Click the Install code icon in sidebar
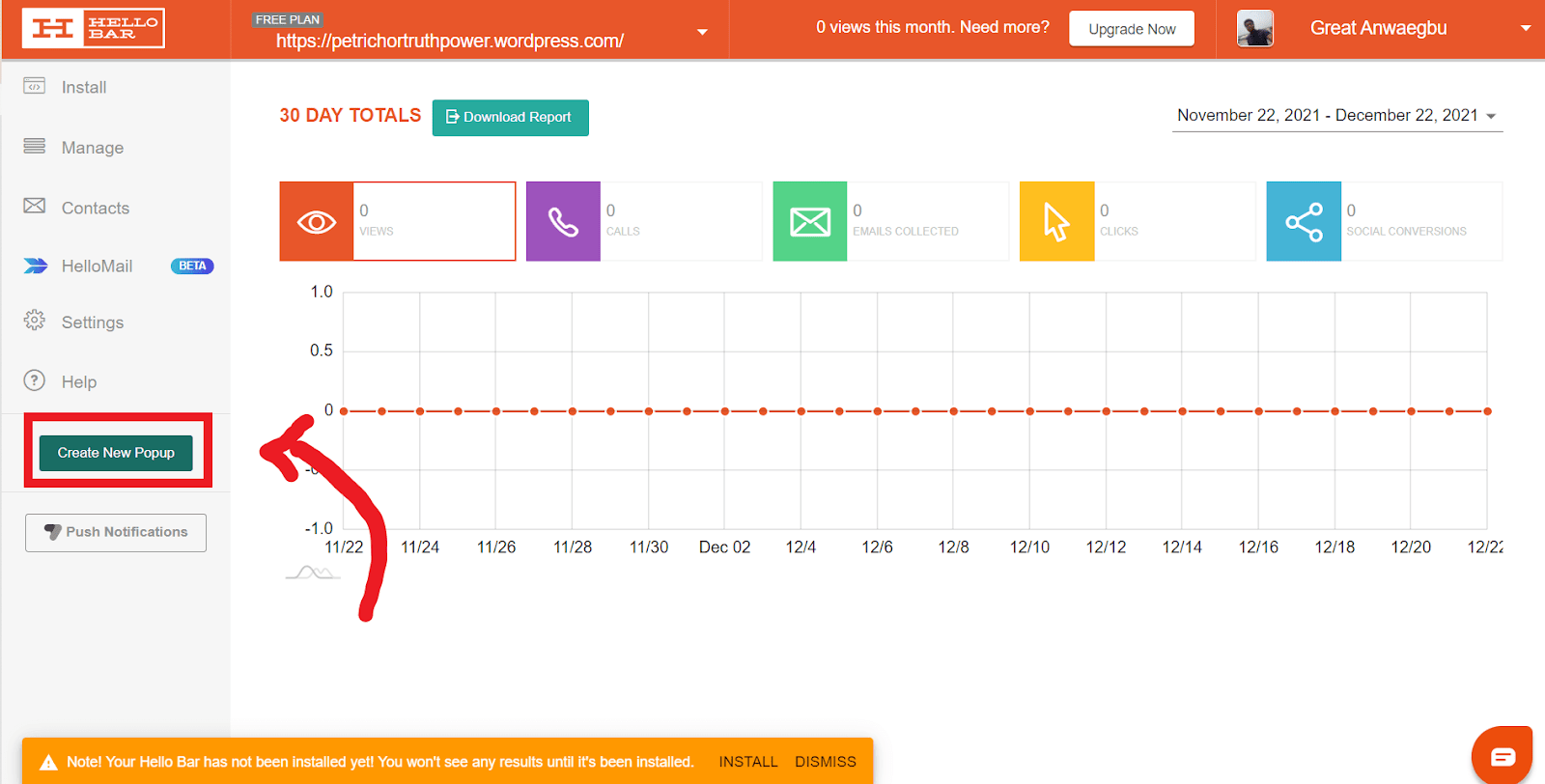 [34, 86]
